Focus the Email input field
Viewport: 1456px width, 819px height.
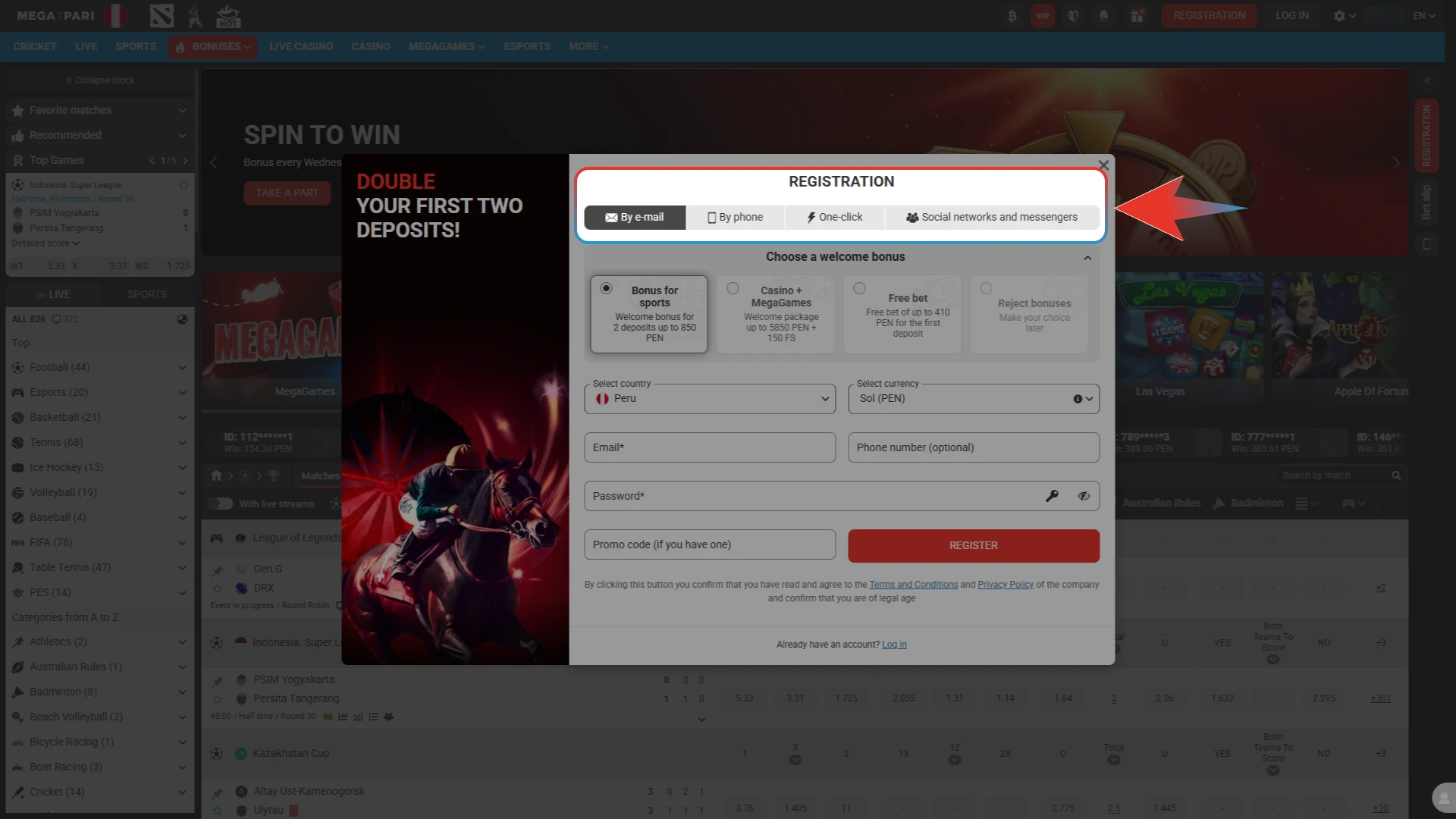(710, 447)
